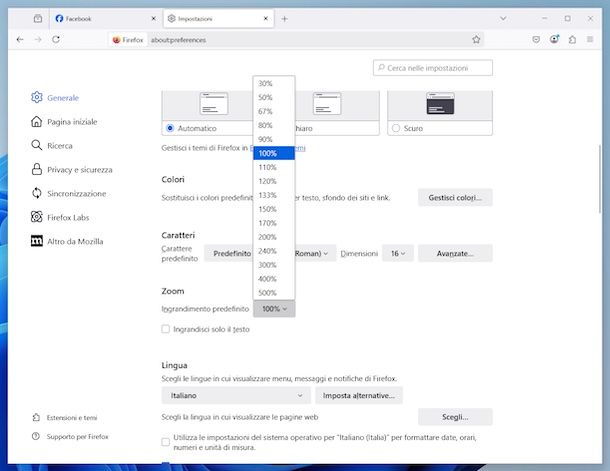
Task: Open the Ricerca settings section
Action: tap(51, 145)
